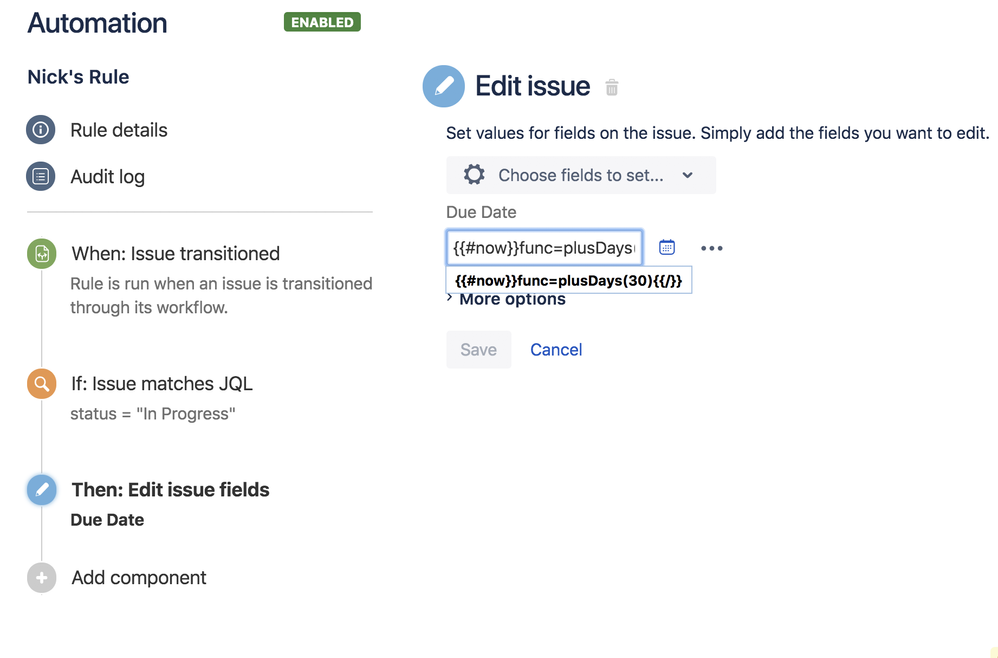Image resolution: width=998 pixels, height=658 pixels.
Task: Select the plusDays(30) smart value suggestion
Action: [x=569, y=280]
